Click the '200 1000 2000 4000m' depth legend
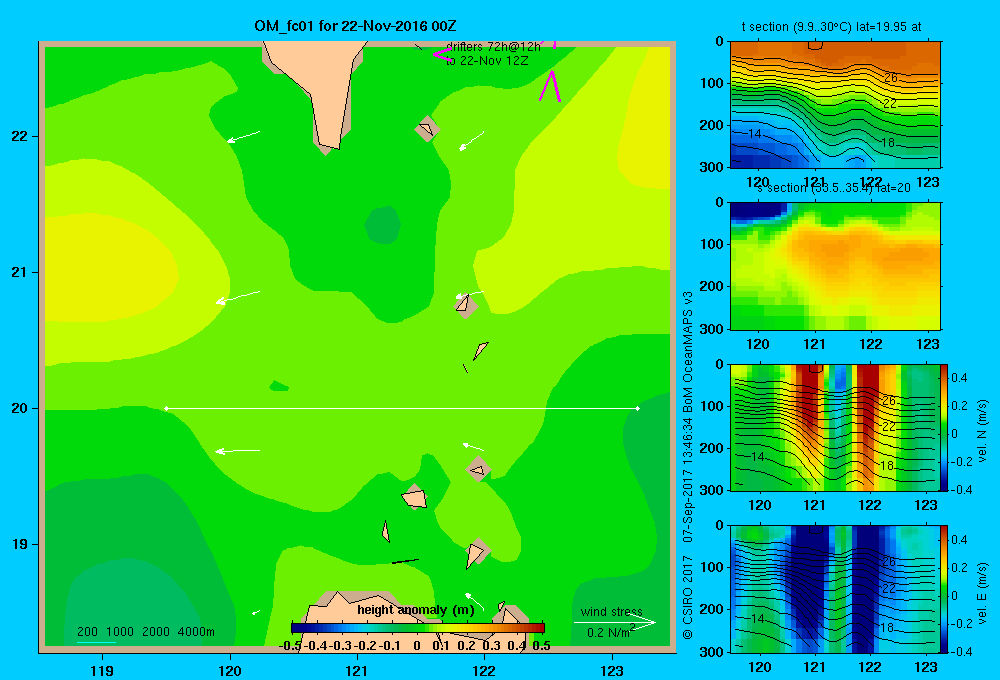The width and height of the screenshot is (1000, 680). (x=145, y=632)
